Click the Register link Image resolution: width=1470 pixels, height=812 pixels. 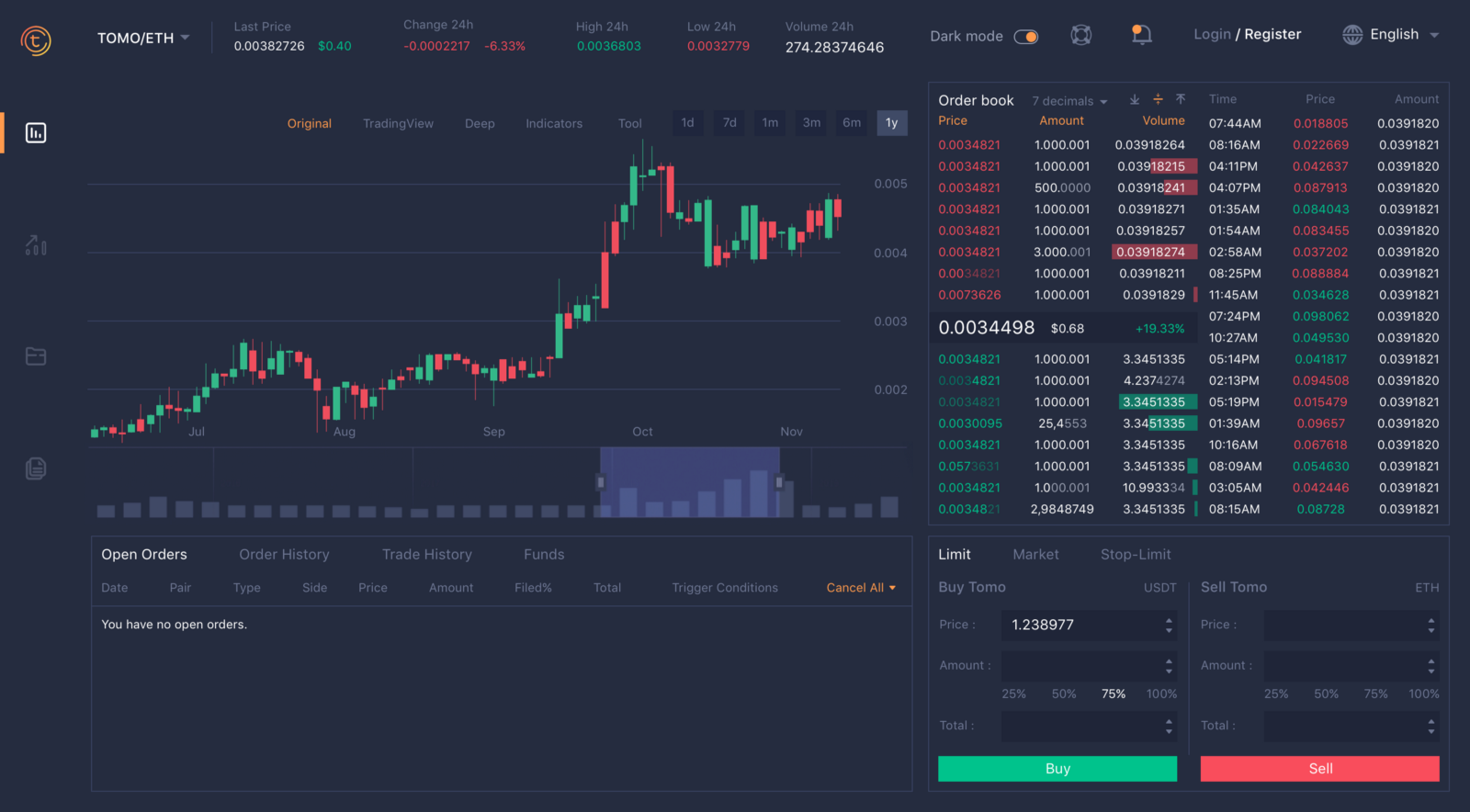pyautogui.click(x=1272, y=34)
